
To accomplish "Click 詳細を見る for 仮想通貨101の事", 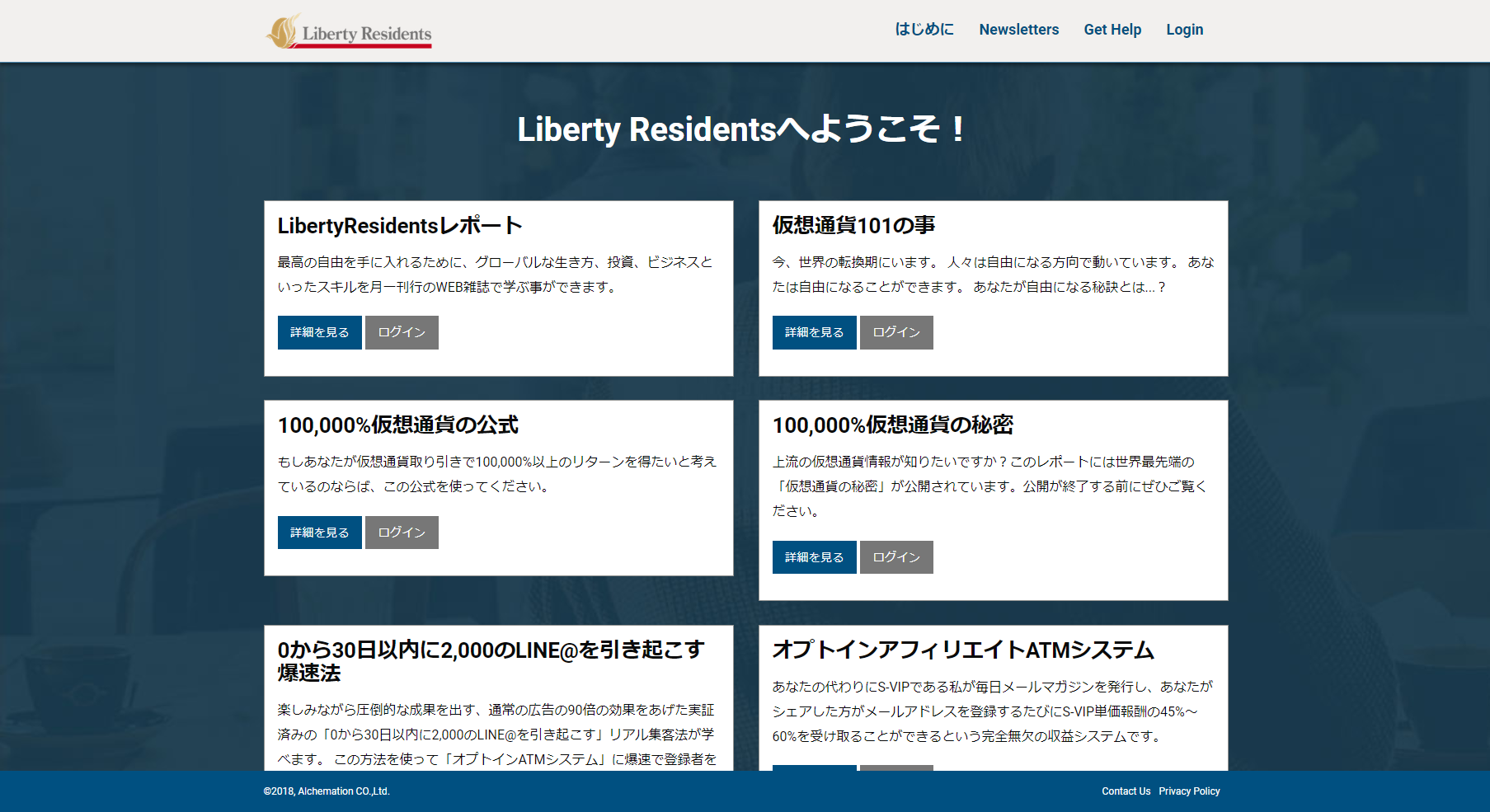I will (x=815, y=332).
